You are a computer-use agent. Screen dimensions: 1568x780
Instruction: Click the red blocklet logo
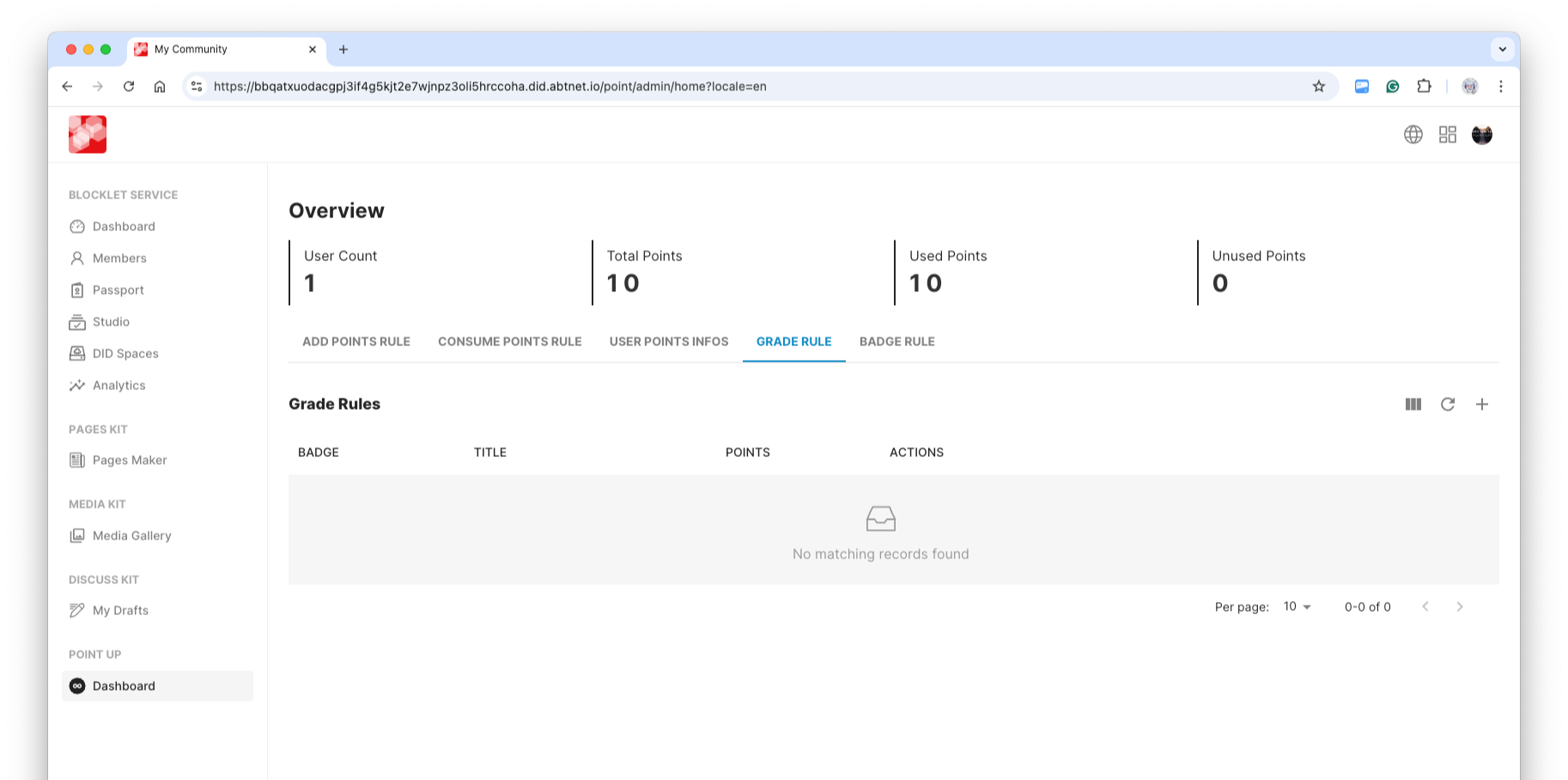pyautogui.click(x=88, y=135)
